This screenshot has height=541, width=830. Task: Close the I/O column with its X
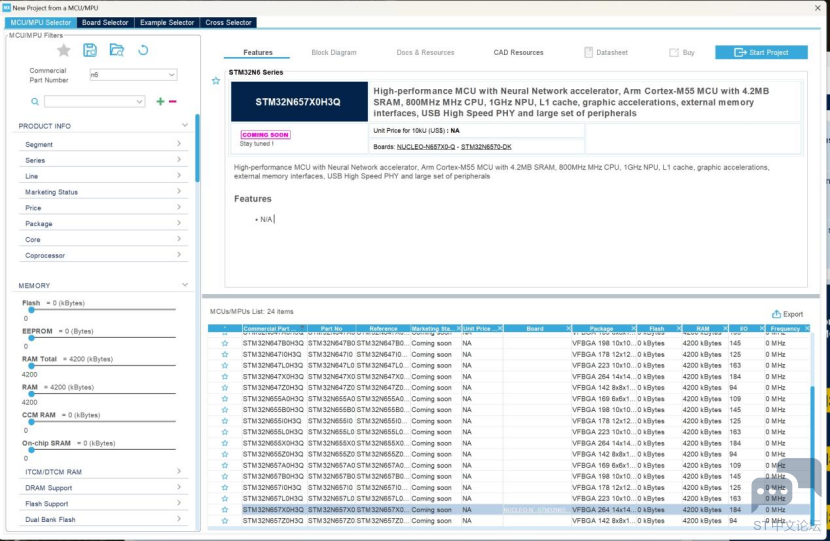[x=762, y=329]
